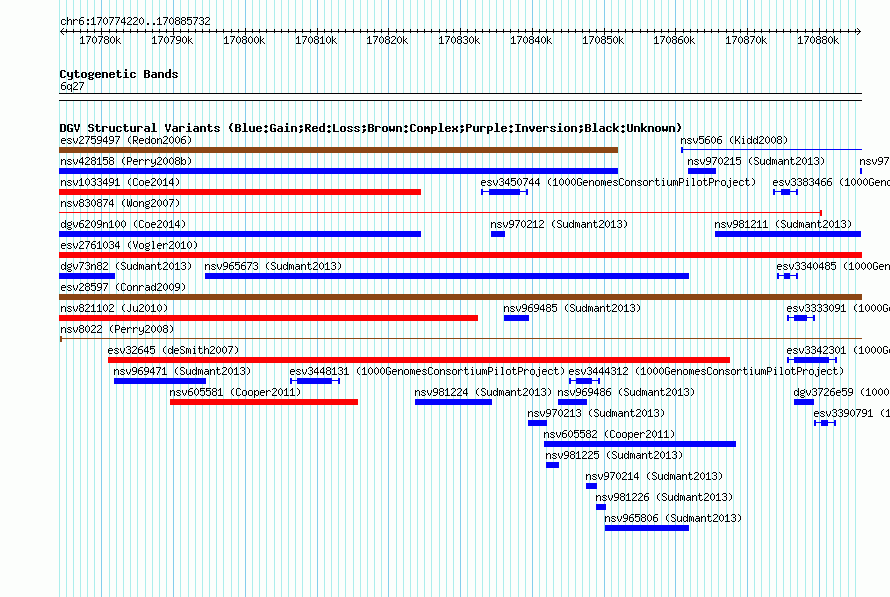Click dgv3726e59 blue bar
Image resolution: width=890 pixels, height=597 pixels.
click(x=804, y=402)
